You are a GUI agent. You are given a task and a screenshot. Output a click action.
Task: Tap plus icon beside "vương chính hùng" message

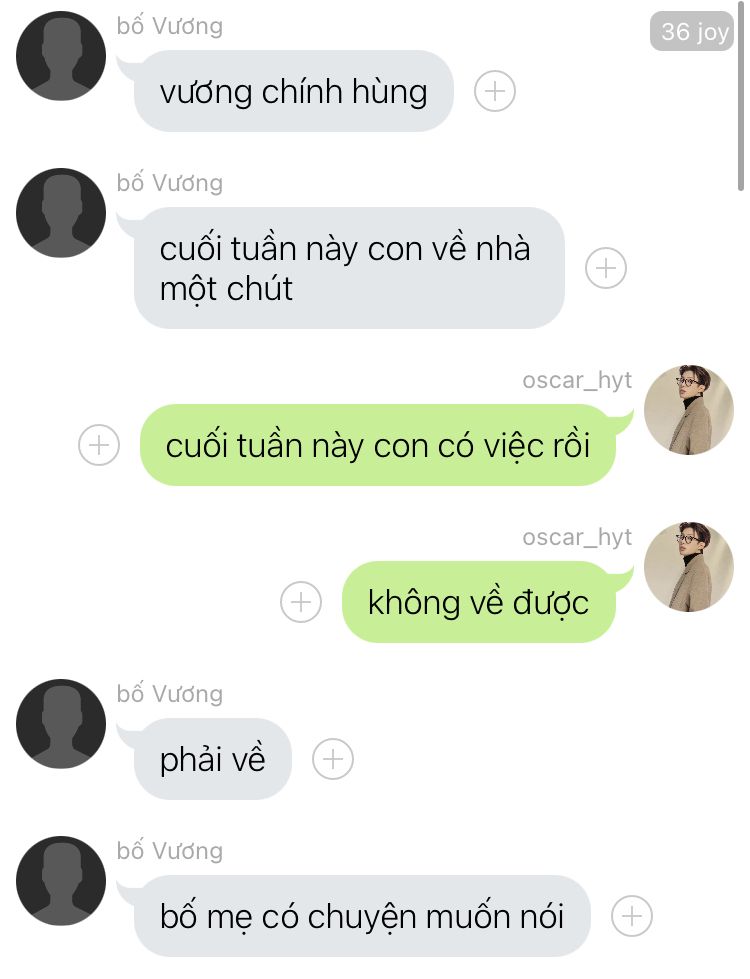pyautogui.click(x=495, y=91)
